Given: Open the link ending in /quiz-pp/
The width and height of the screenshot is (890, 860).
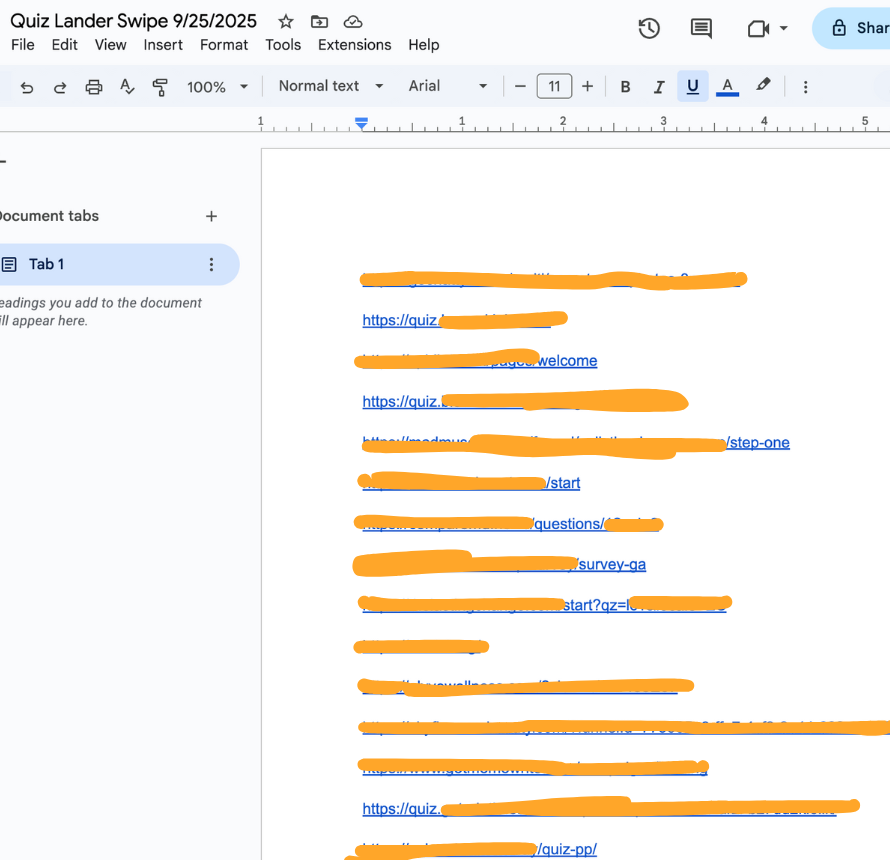Looking at the screenshot, I should (x=480, y=850).
